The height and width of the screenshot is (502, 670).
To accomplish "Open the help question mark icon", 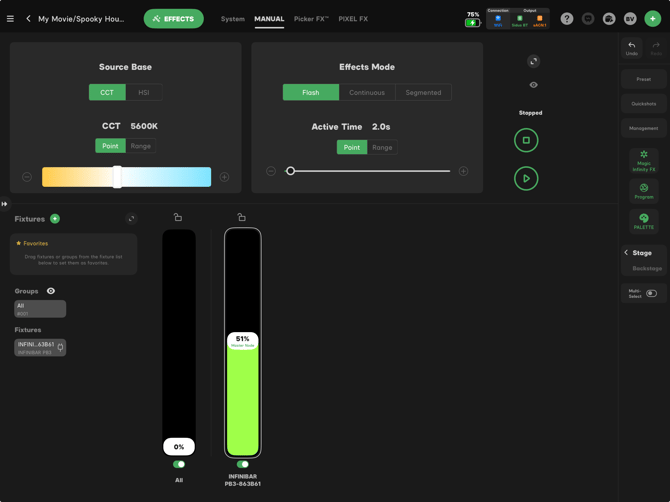I will pos(567,19).
